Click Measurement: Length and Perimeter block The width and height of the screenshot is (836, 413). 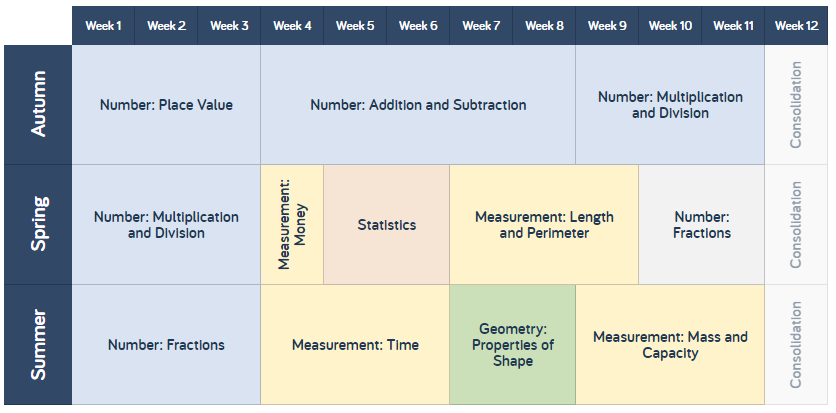tap(544, 224)
